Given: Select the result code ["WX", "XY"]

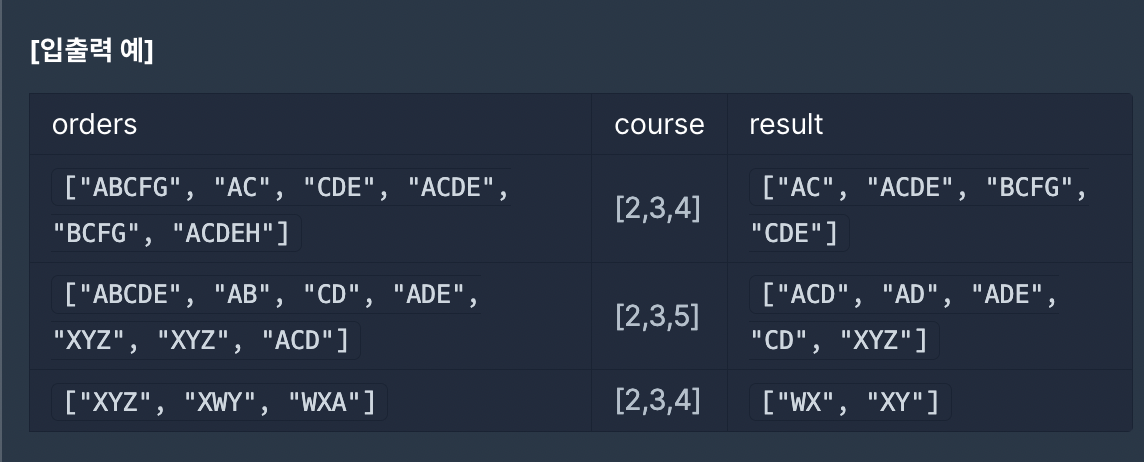Looking at the screenshot, I should tap(850, 401).
